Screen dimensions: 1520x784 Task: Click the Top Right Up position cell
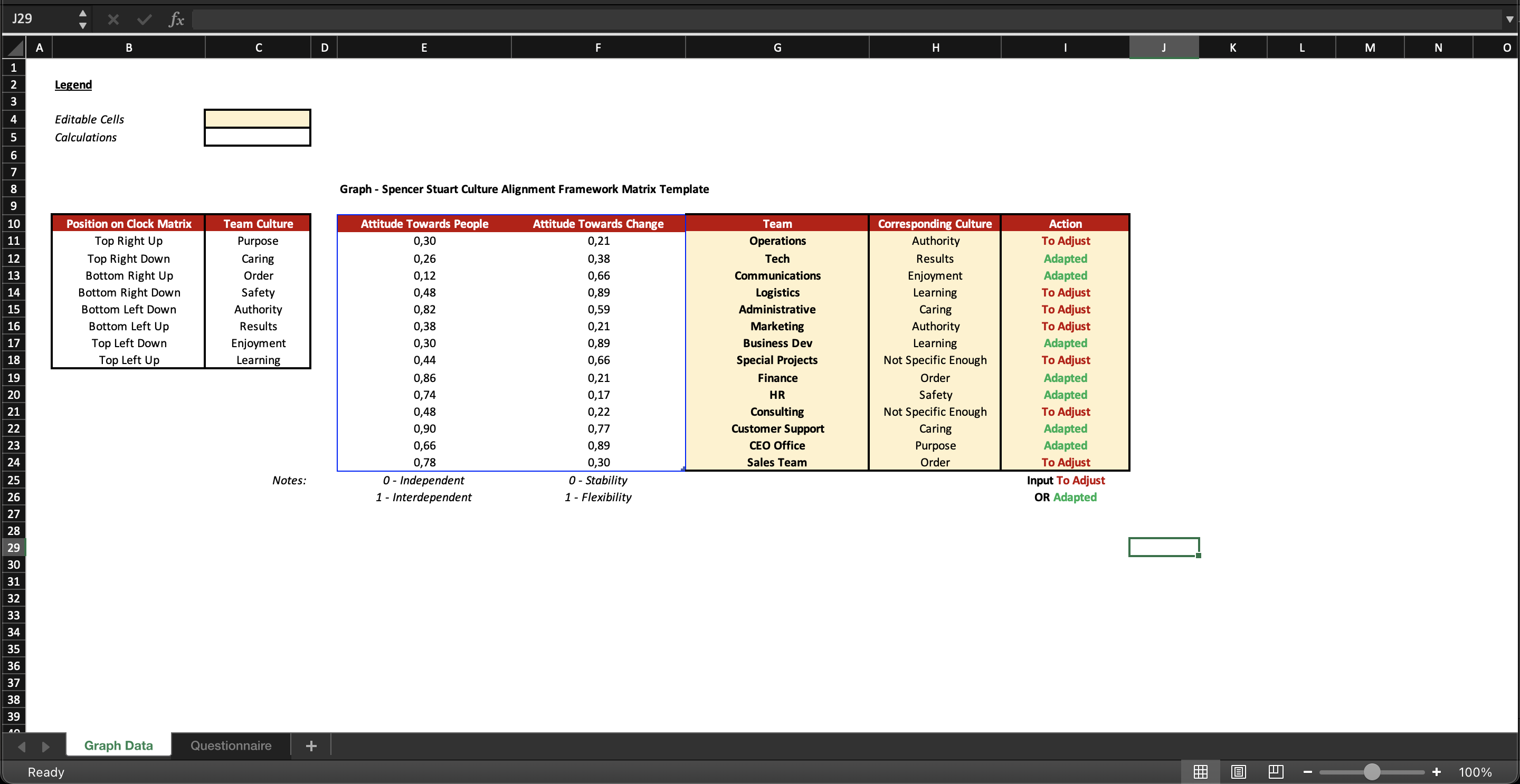point(129,241)
